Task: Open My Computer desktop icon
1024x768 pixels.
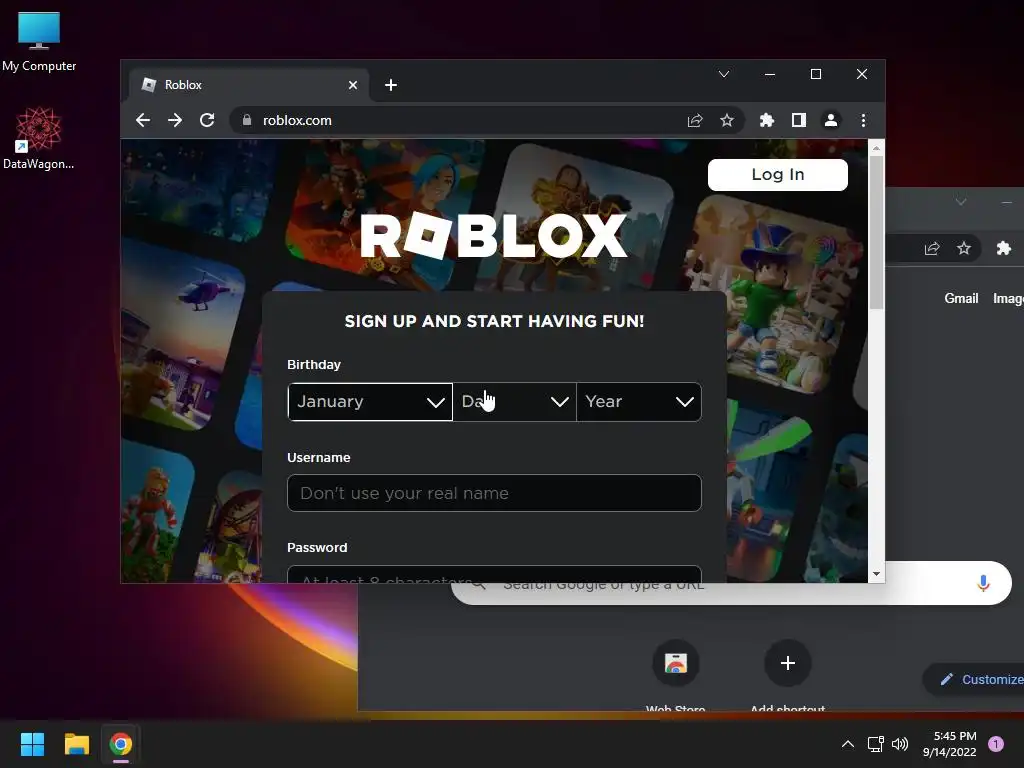Action: pyautogui.click(x=39, y=41)
